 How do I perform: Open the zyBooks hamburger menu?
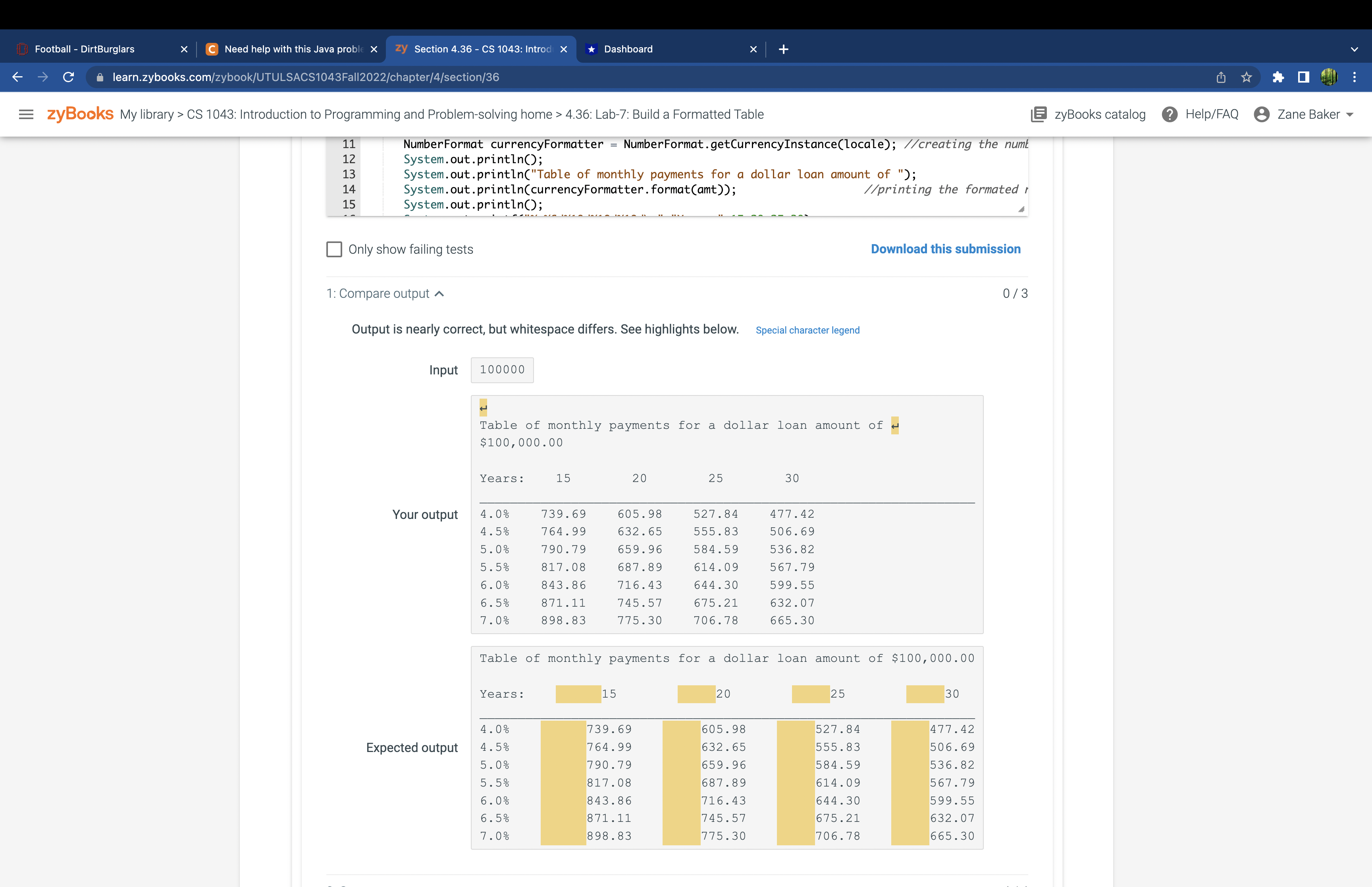click(26, 114)
